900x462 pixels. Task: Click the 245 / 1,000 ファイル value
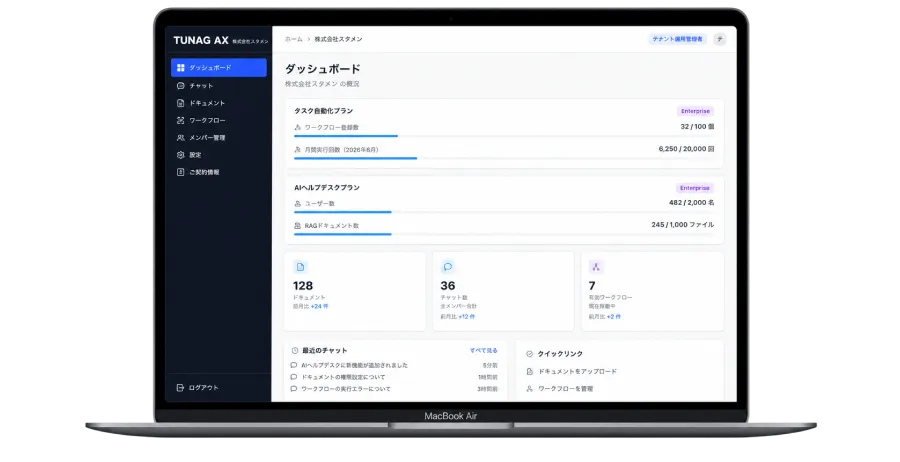pos(683,225)
